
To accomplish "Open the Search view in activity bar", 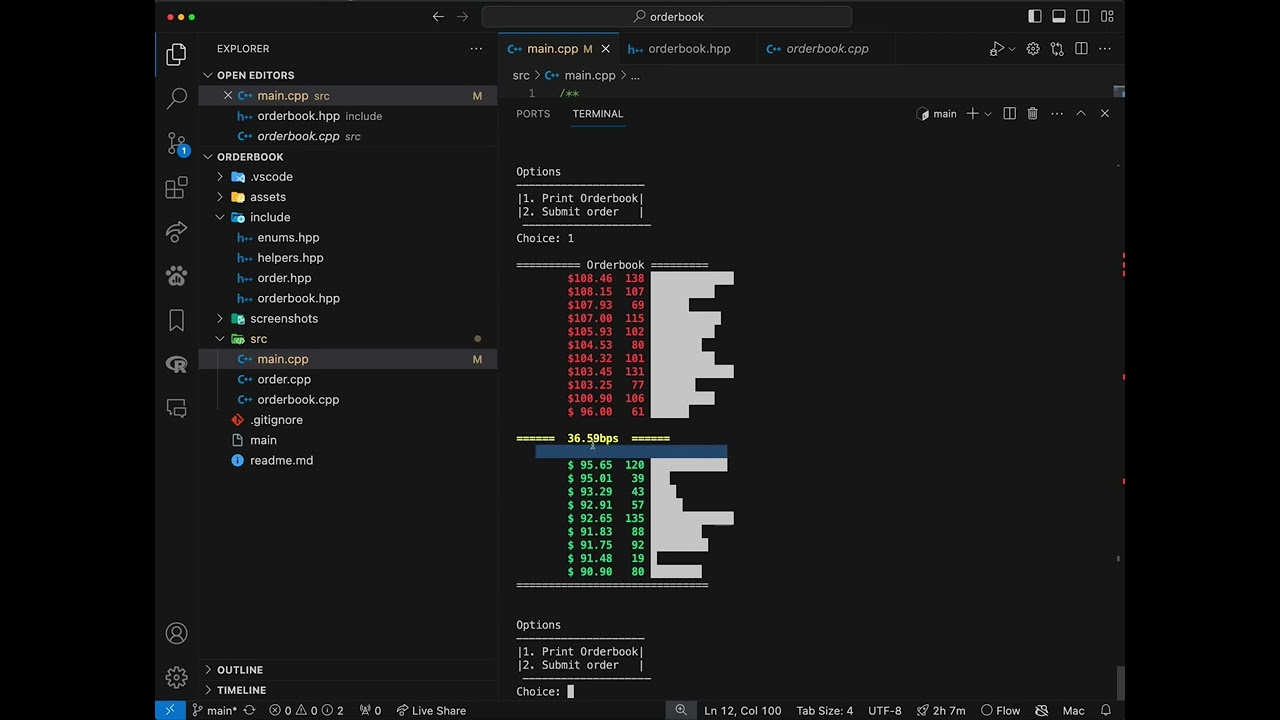I will (176, 98).
